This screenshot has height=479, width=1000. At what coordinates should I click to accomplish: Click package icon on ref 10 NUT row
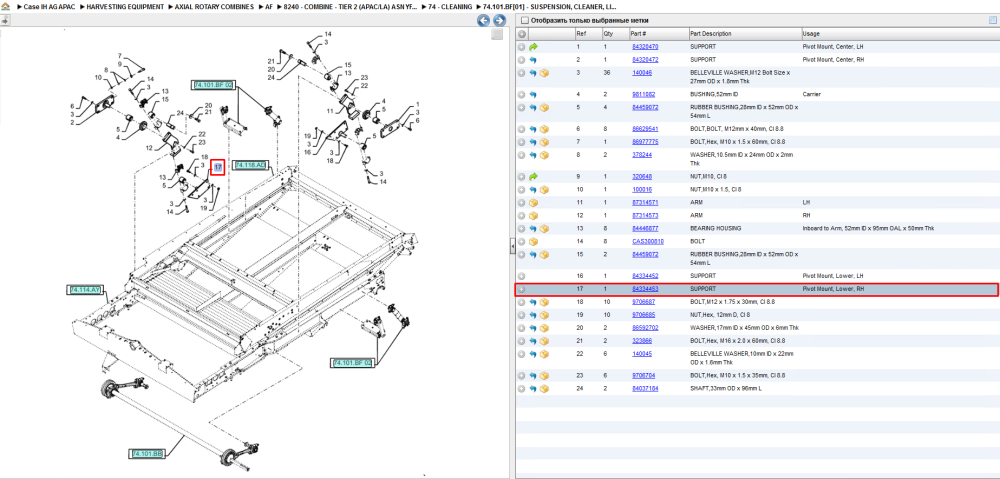545,189
